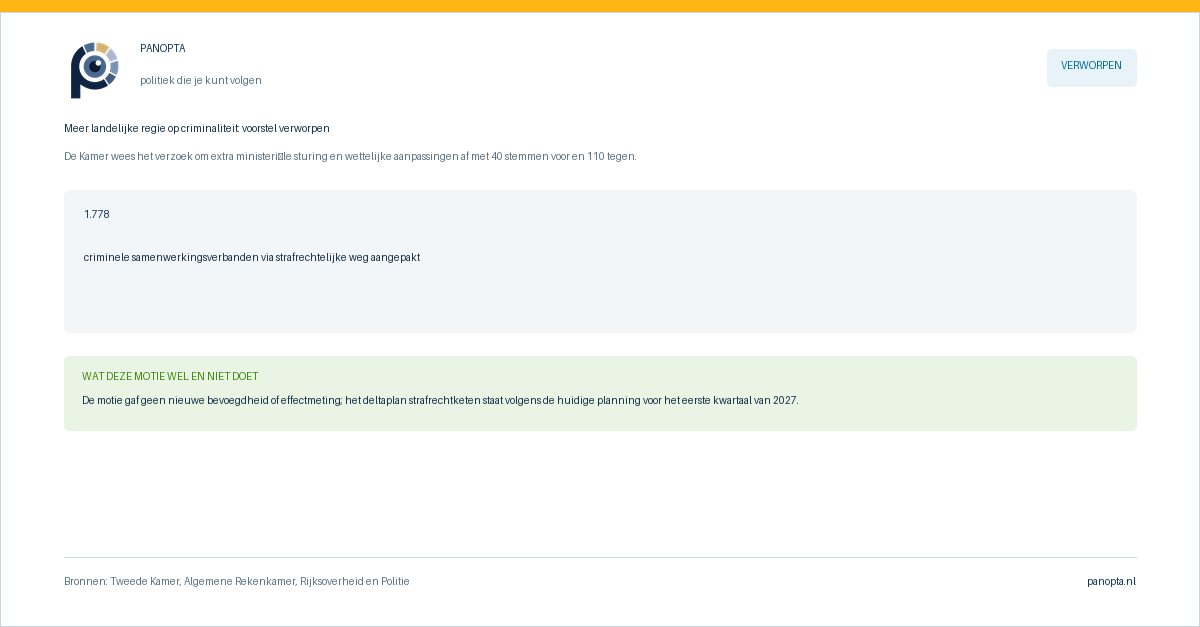Image resolution: width=1200 pixels, height=627 pixels.
Task: Click the VERWORPEN status badge
Action: click(1091, 67)
